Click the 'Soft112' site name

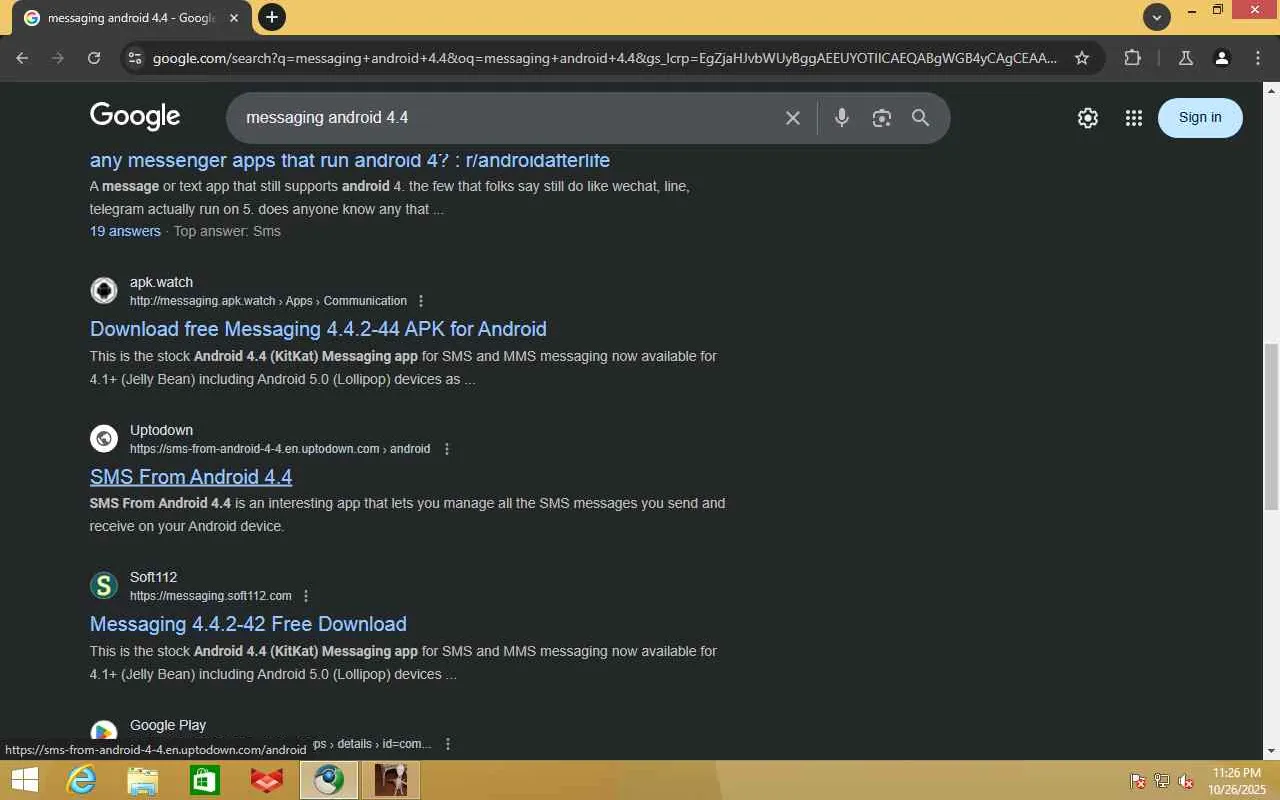153,577
